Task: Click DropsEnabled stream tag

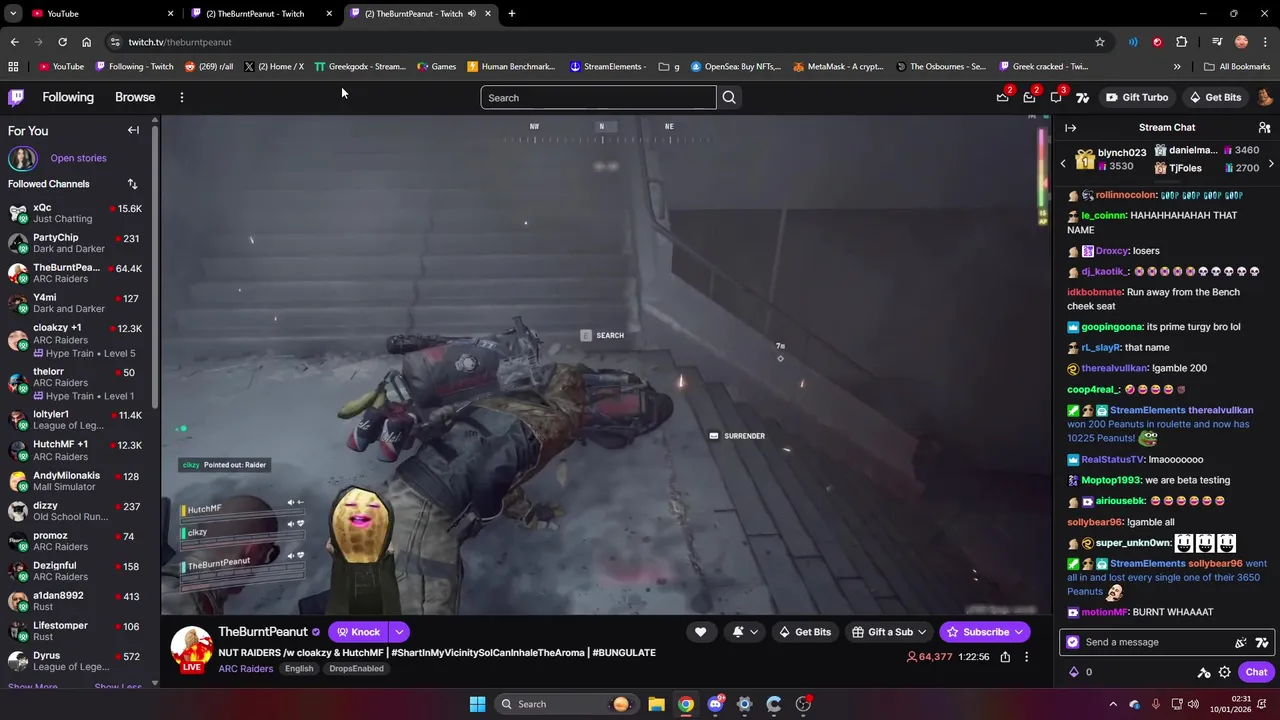Action: coord(356,668)
